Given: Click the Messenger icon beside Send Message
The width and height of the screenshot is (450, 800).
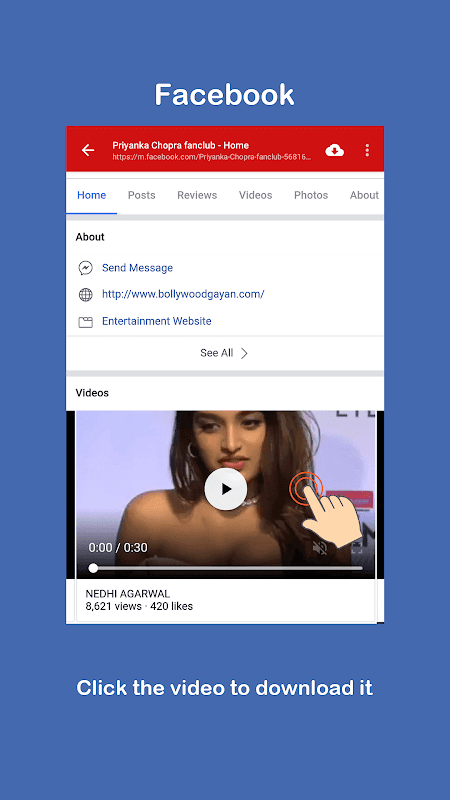Looking at the screenshot, I should coord(85,268).
